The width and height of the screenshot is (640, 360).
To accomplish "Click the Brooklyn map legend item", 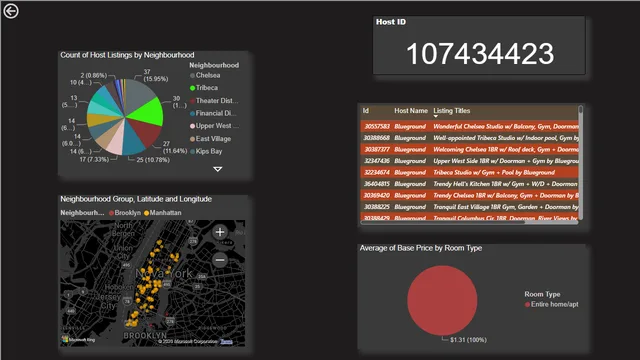I will tap(125, 213).
